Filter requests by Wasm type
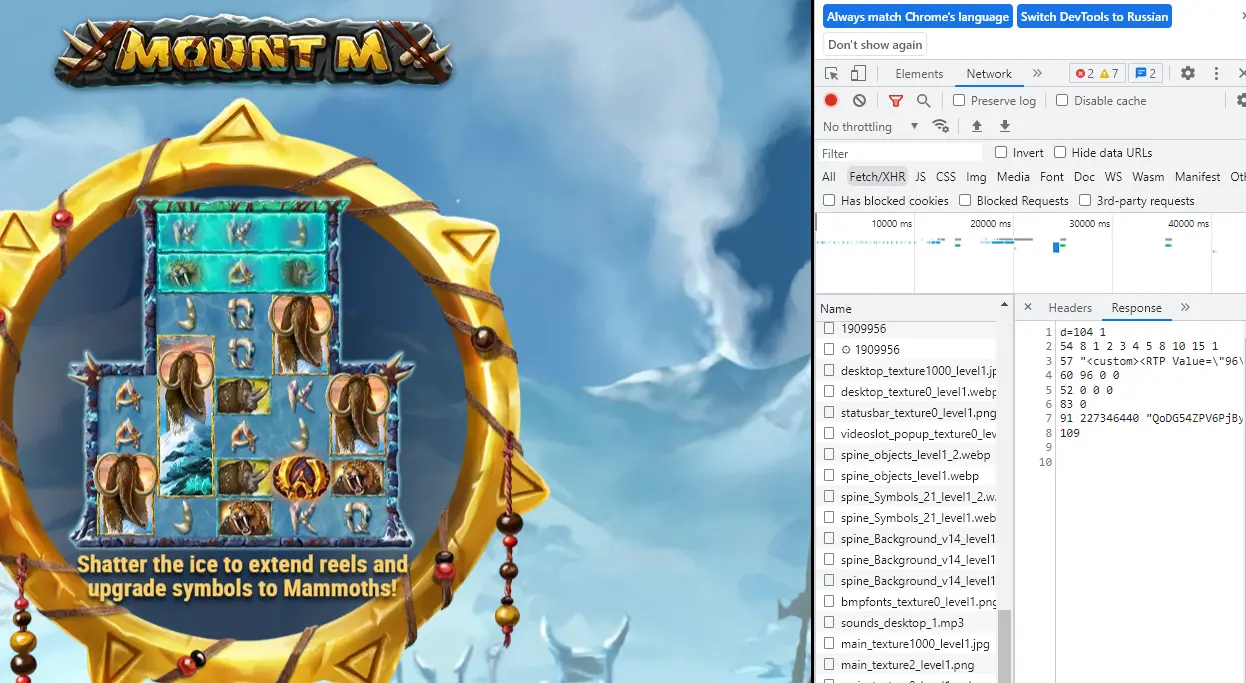The height and width of the screenshot is (683, 1246). coord(1149,176)
